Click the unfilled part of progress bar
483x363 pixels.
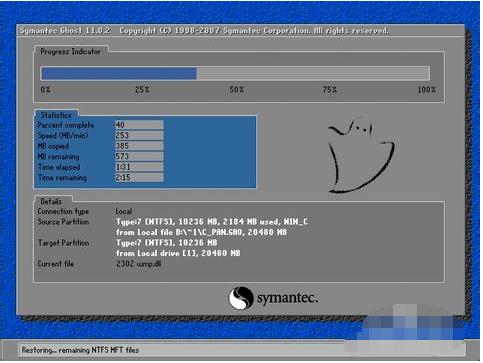point(313,74)
